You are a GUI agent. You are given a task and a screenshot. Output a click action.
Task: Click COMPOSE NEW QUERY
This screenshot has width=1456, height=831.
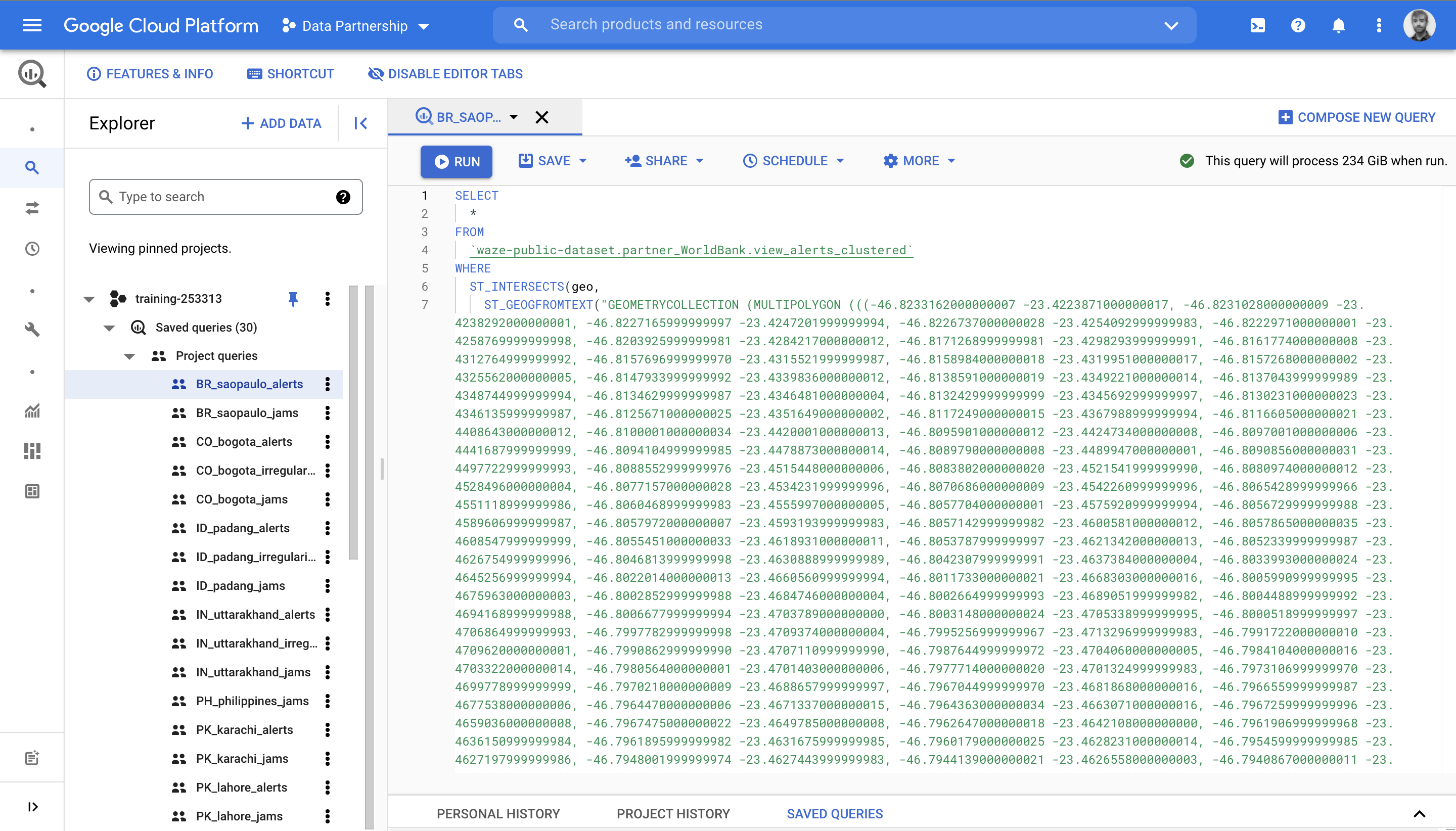1357,117
